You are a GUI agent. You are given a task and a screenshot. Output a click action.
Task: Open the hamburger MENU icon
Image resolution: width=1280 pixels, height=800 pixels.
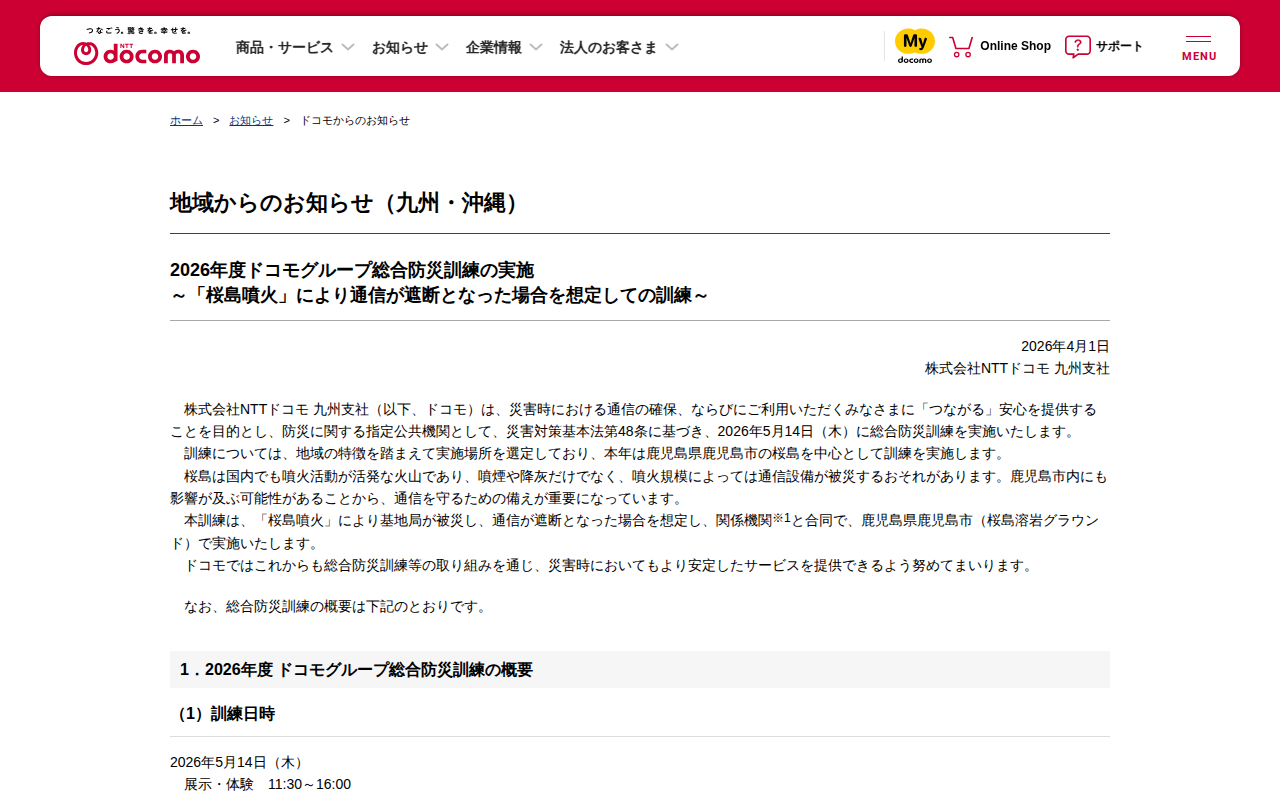[x=1199, y=47]
